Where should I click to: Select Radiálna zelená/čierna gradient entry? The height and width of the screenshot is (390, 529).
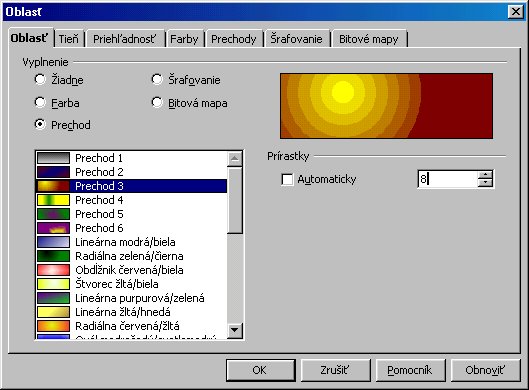click(132, 256)
